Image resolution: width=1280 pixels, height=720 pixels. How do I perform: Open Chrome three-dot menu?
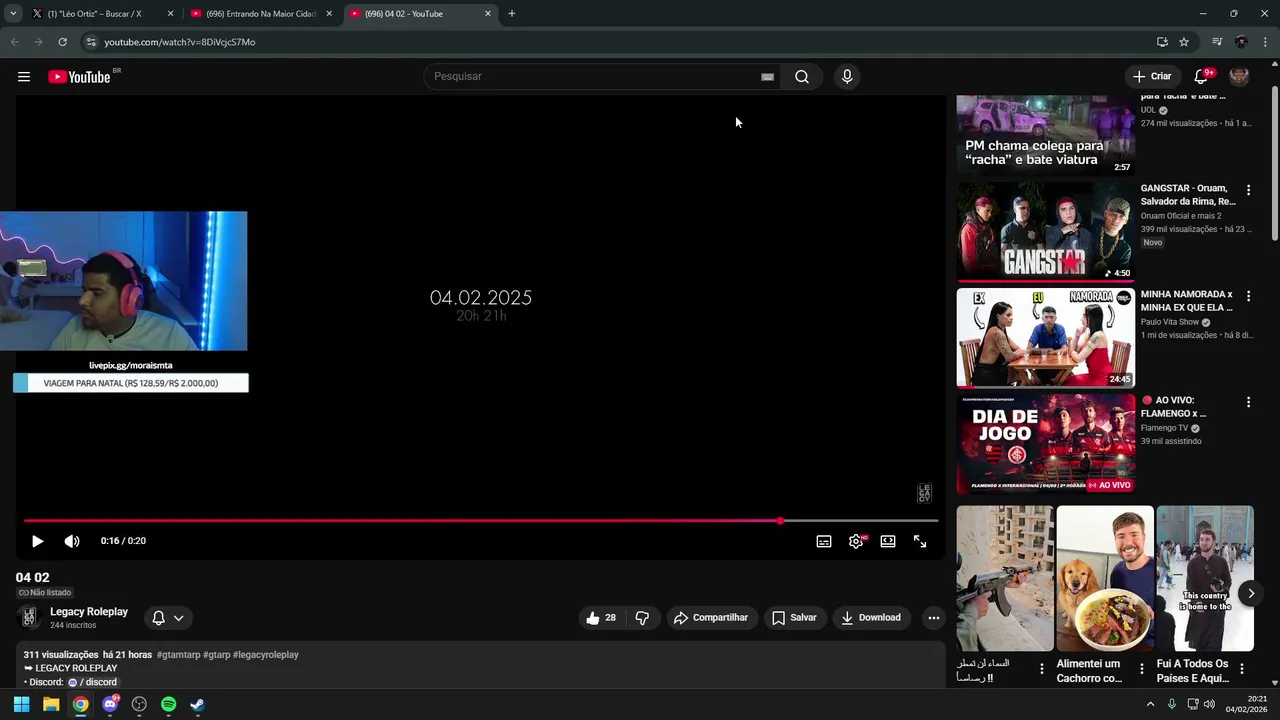point(1266,42)
